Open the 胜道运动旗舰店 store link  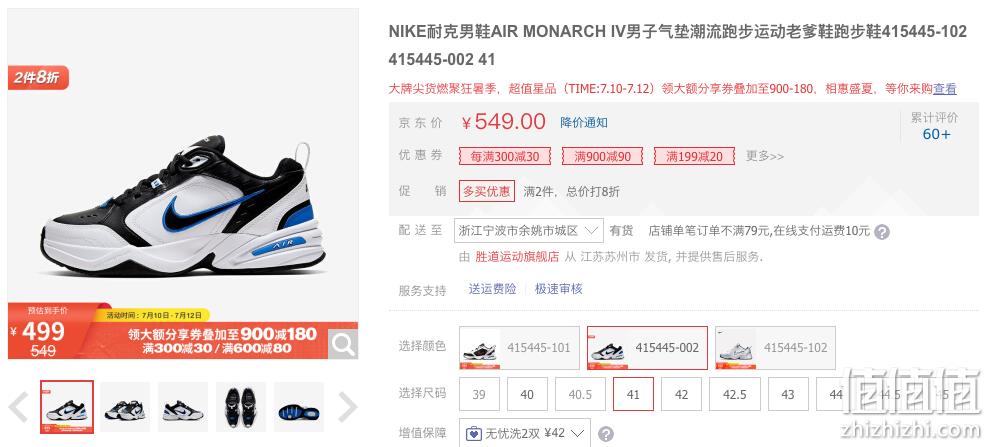tap(517, 257)
